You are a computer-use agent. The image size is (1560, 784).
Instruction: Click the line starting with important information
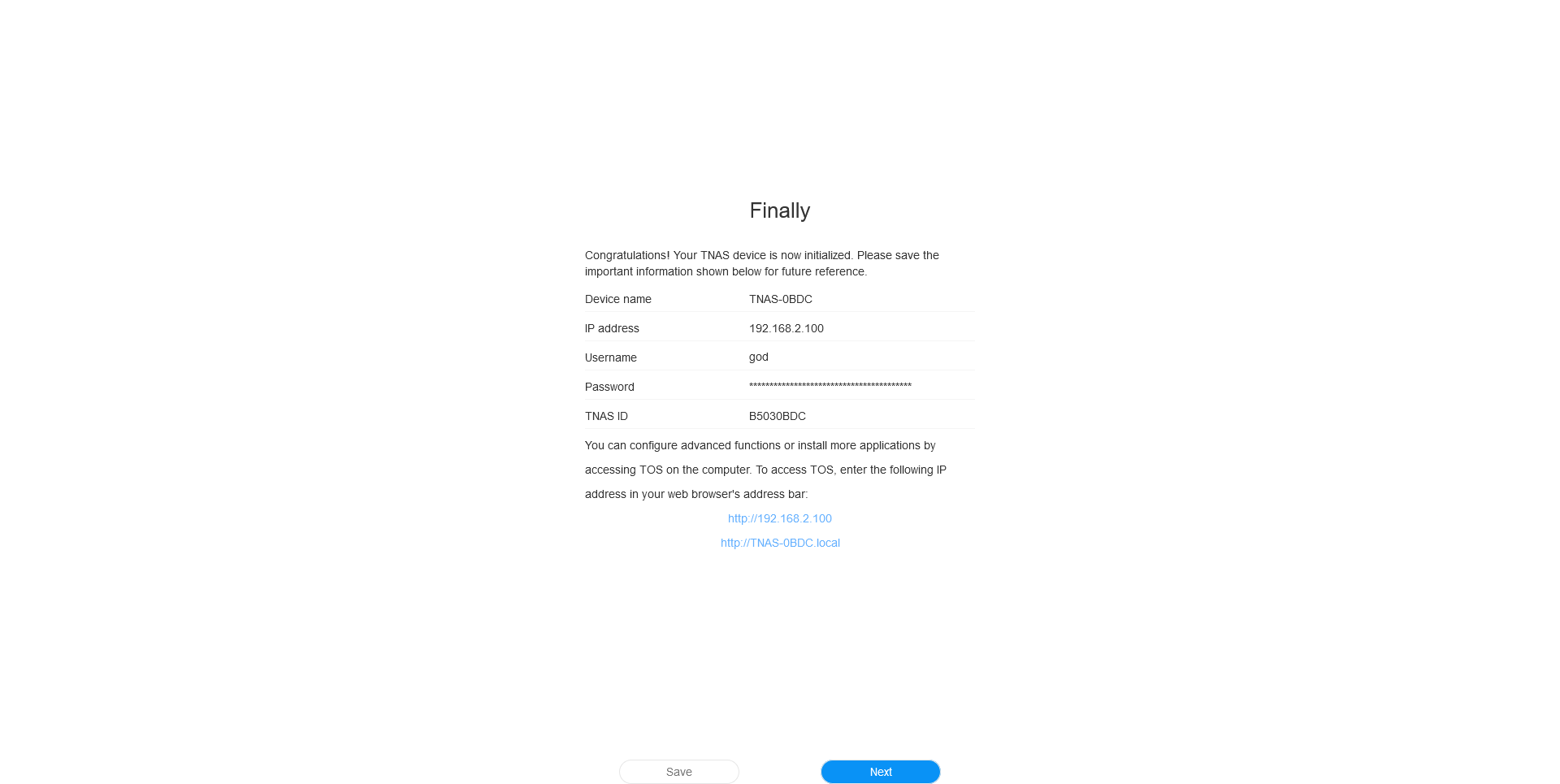pyautogui.click(x=726, y=271)
